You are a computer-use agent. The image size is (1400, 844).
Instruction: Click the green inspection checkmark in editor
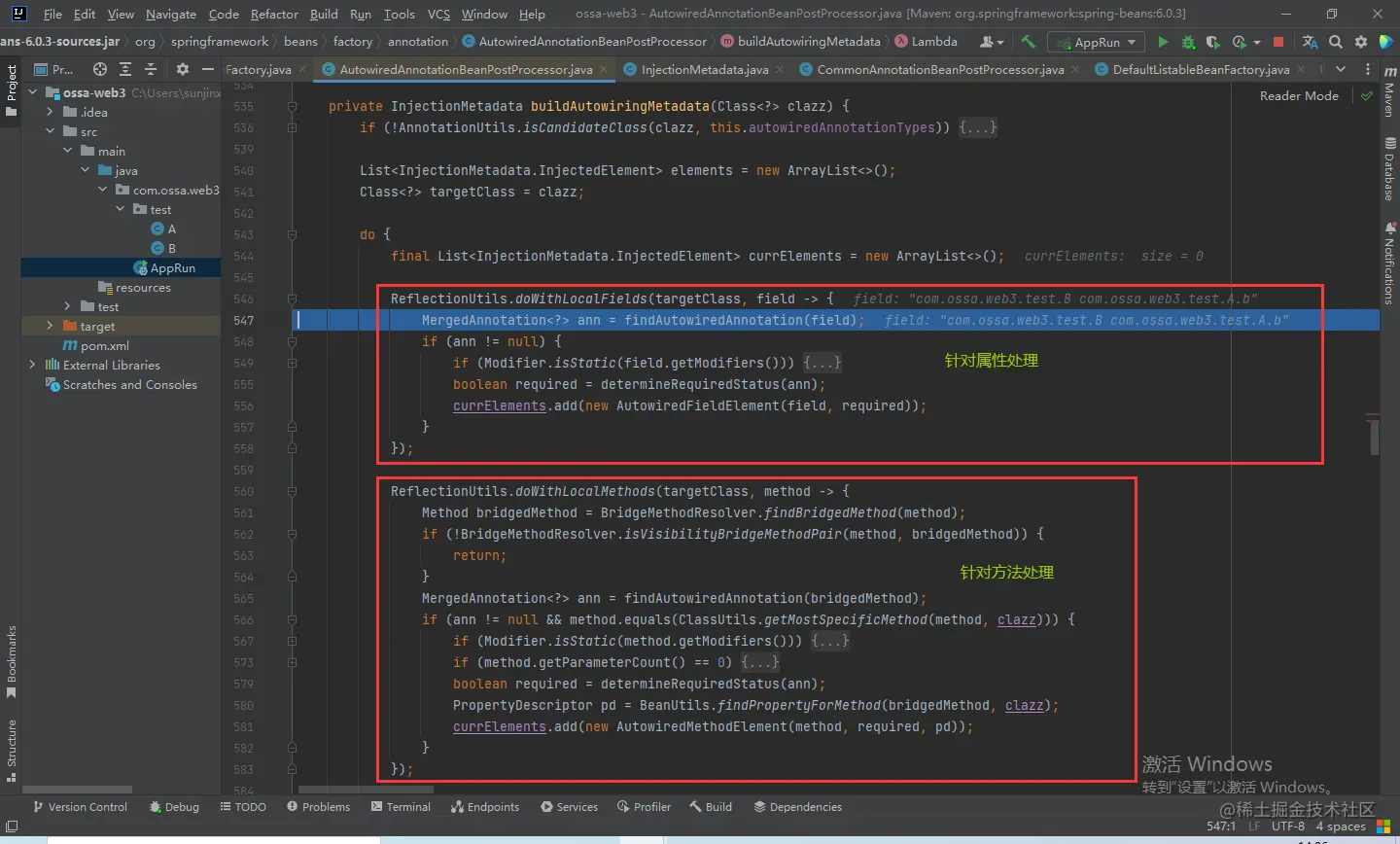[1367, 95]
